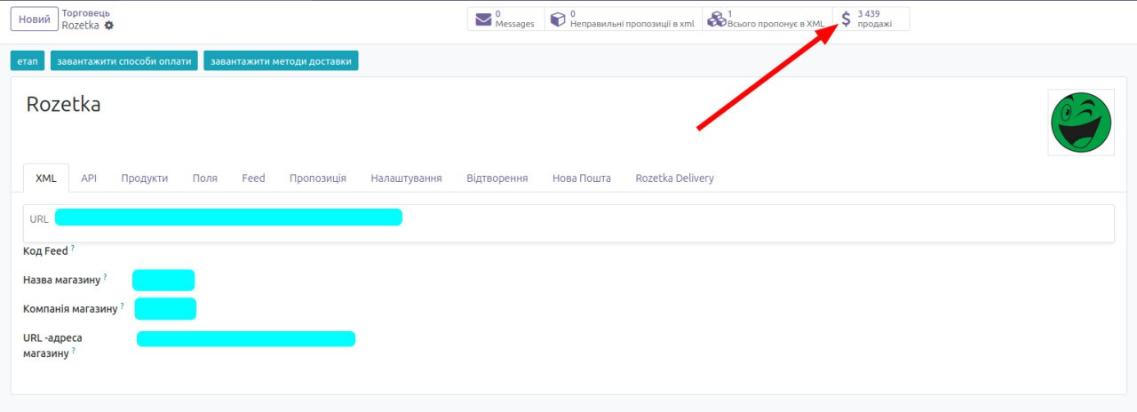
Task: Click the Назва магазину field value
Action: (163, 280)
